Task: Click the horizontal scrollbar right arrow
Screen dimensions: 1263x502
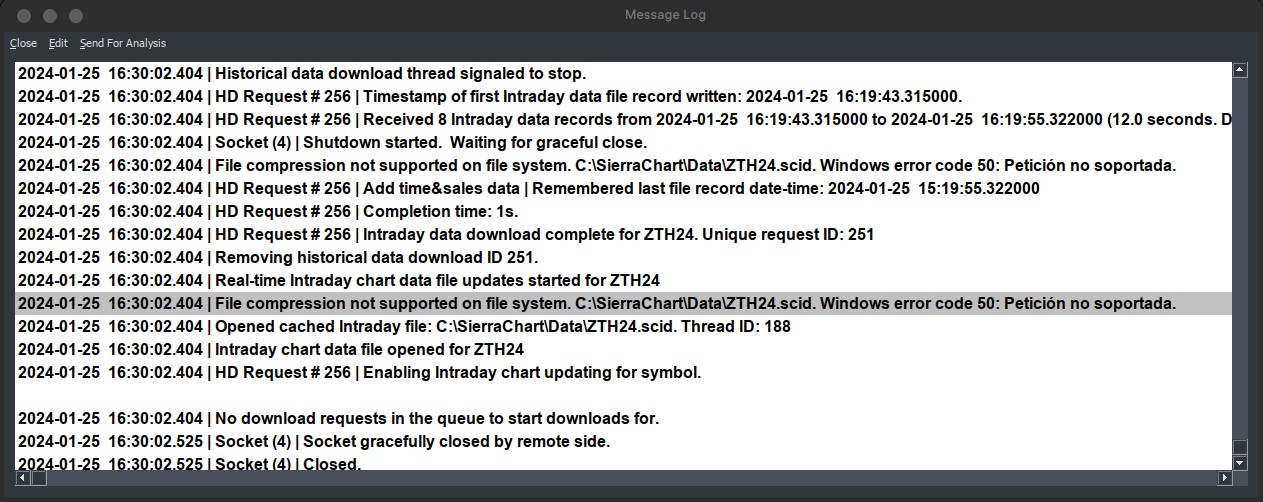Action: (x=1223, y=478)
